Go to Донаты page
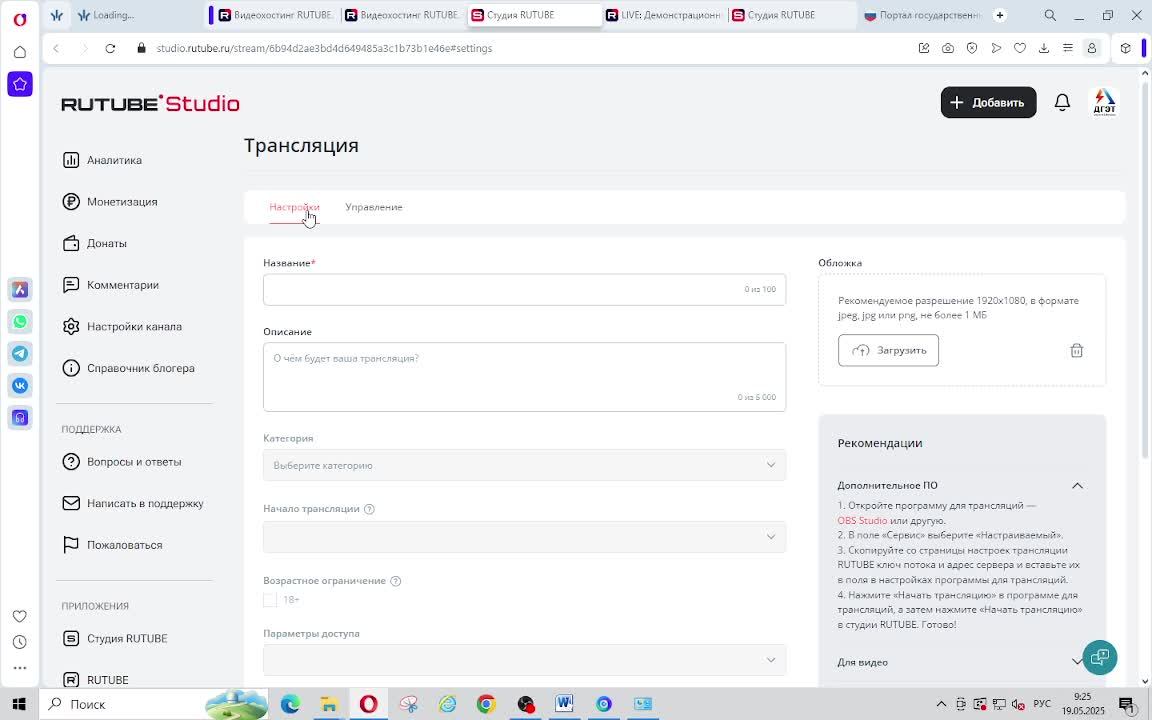The width and height of the screenshot is (1152, 720). 95,243
